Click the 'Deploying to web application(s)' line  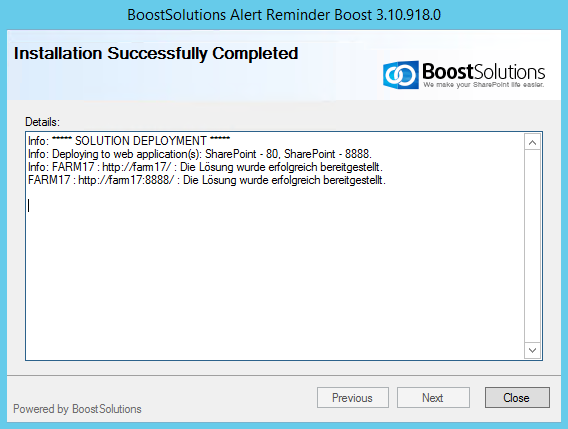point(200,154)
